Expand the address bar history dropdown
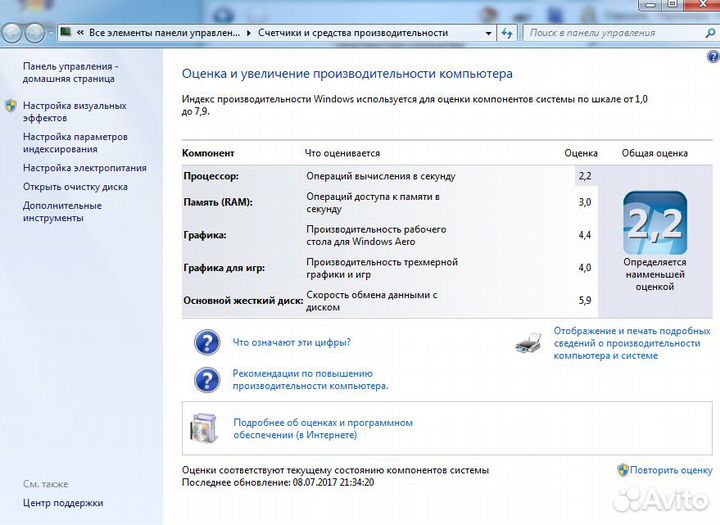This screenshot has height=525, width=720. pyautogui.click(x=488, y=33)
